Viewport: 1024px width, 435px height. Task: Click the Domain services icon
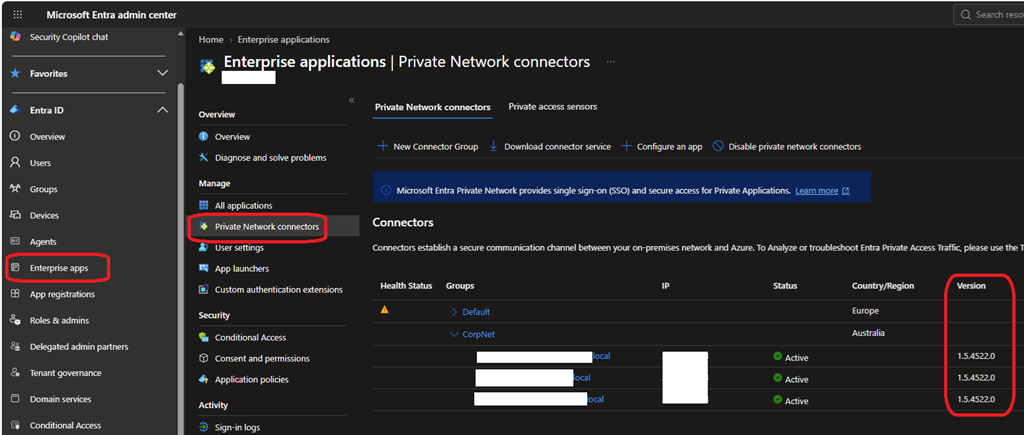[15, 399]
